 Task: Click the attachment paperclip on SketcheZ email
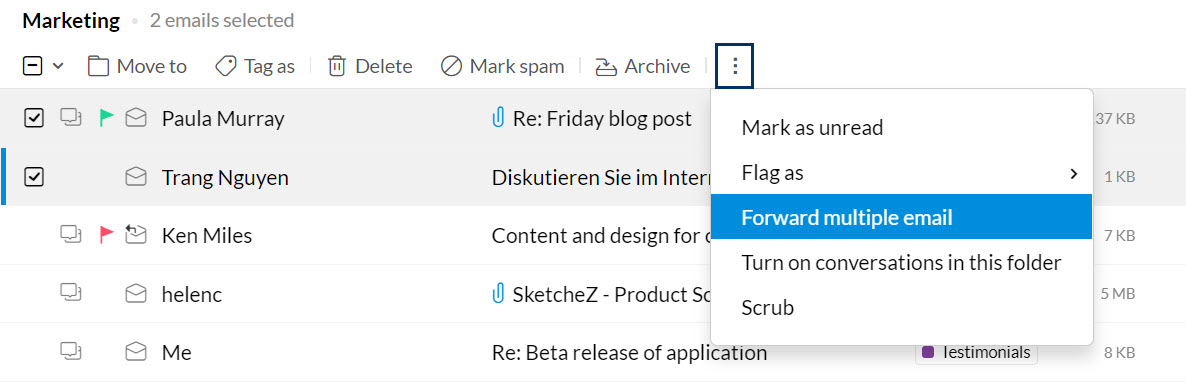[x=498, y=293]
